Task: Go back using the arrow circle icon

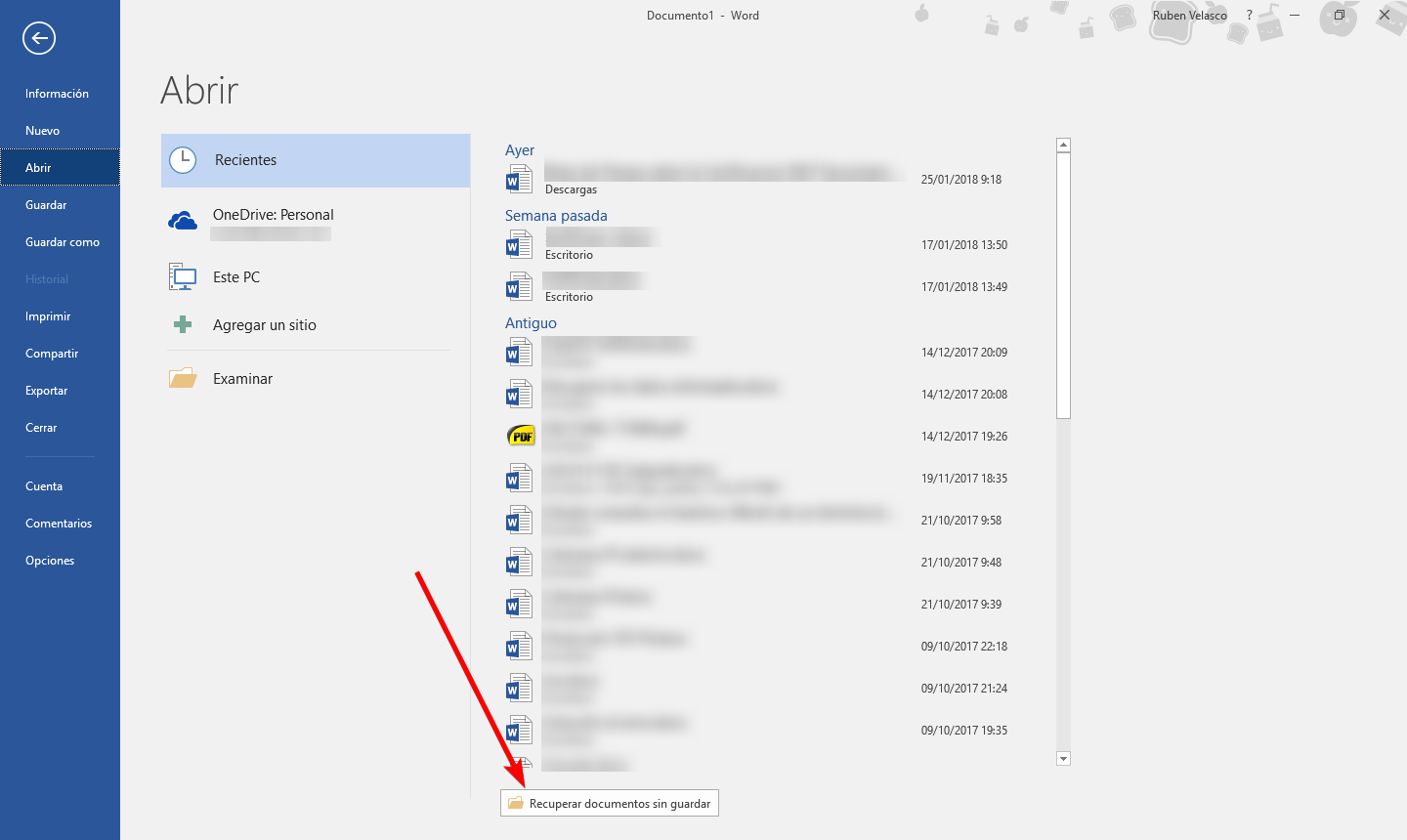Action: [x=39, y=38]
